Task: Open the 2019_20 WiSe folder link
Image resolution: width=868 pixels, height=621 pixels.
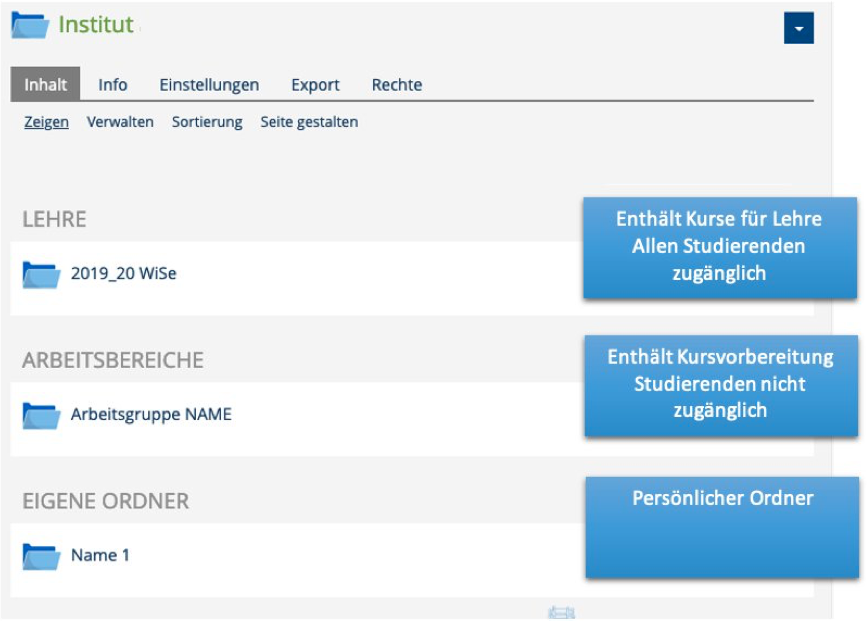Action: pyautogui.click(x=123, y=273)
